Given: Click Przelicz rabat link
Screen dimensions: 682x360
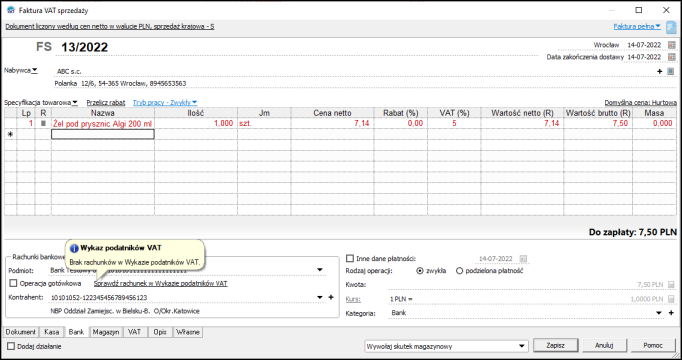Looking at the screenshot, I should pos(106,103).
